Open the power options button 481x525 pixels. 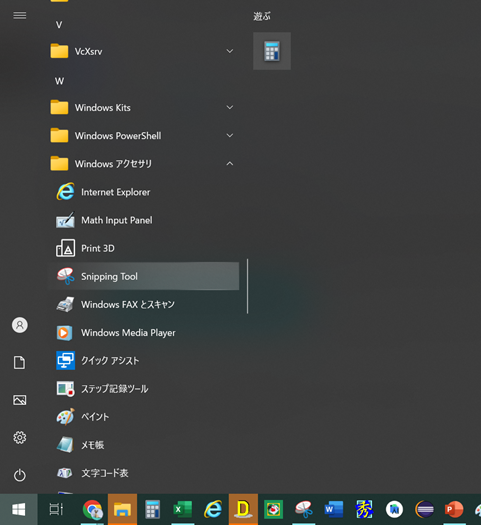point(19,475)
